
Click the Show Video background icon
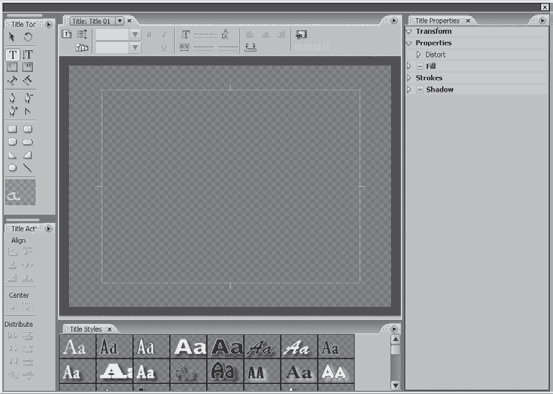(301, 35)
